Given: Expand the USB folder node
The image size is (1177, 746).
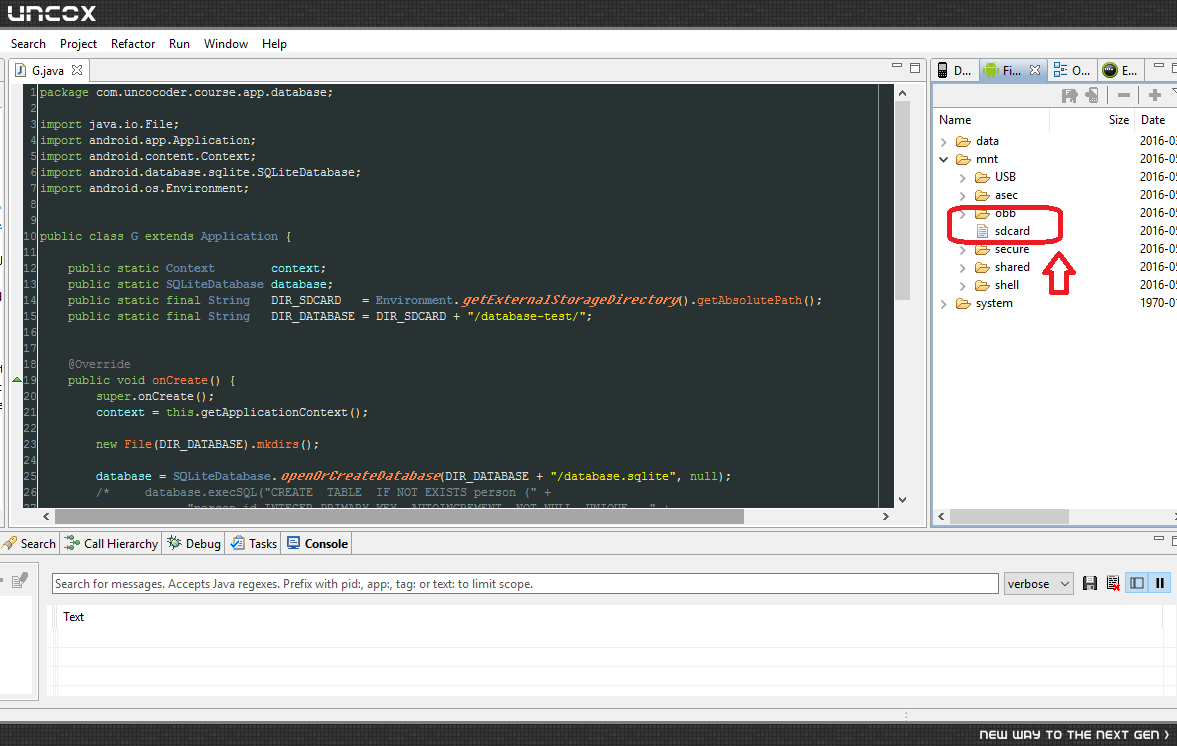Looking at the screenshot, I should point(962,178).
